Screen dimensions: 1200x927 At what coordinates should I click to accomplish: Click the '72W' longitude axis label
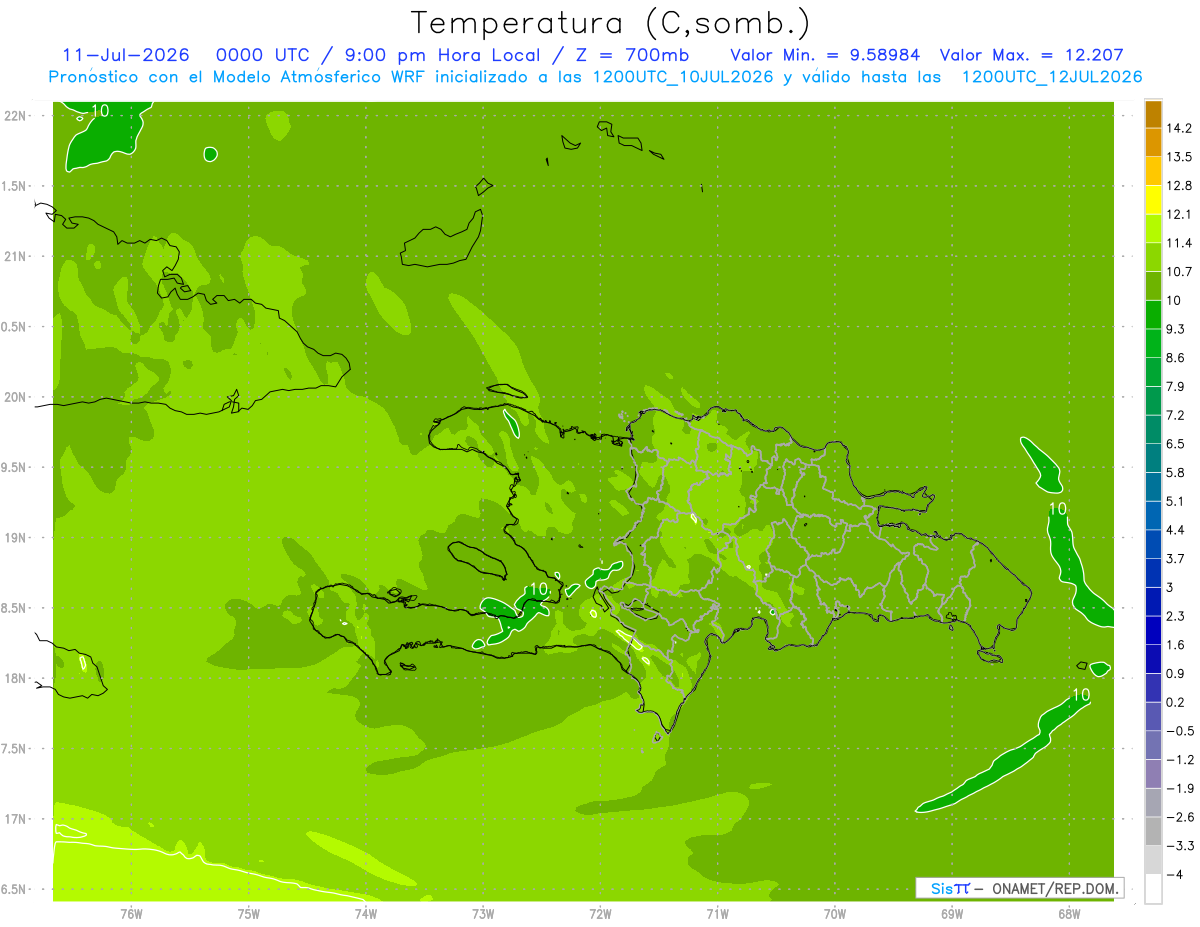point(600,915)
